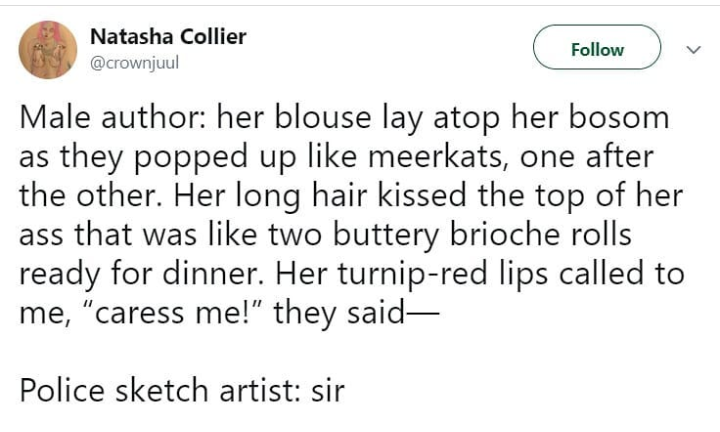Click the "Police sketch artist: sir" line
This screenshot has height=432, width=720.
point(182,389)
